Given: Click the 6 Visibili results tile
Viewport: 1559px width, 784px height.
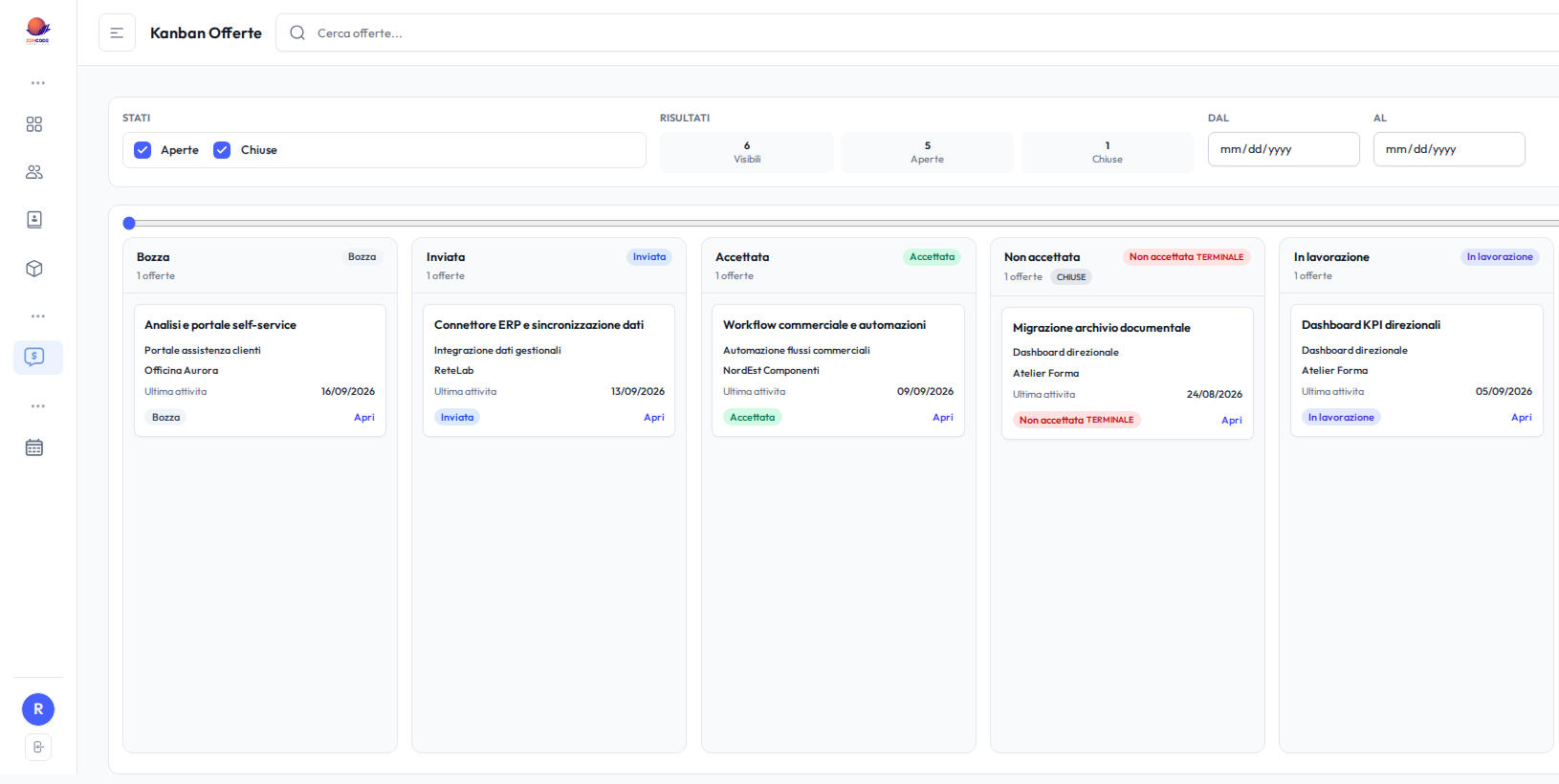Looking at the screenshot, I should (747, 152).
